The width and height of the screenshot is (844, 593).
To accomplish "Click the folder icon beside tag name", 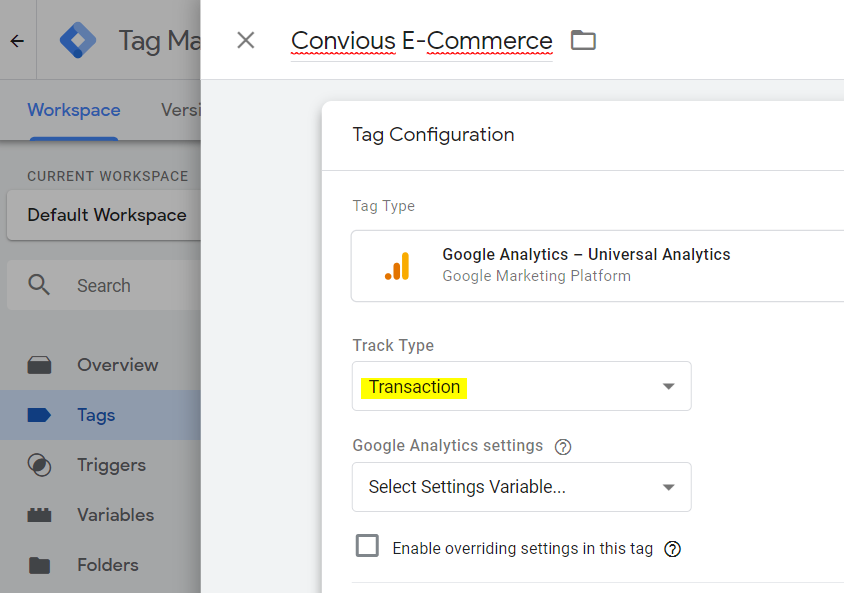I will 583,40.
